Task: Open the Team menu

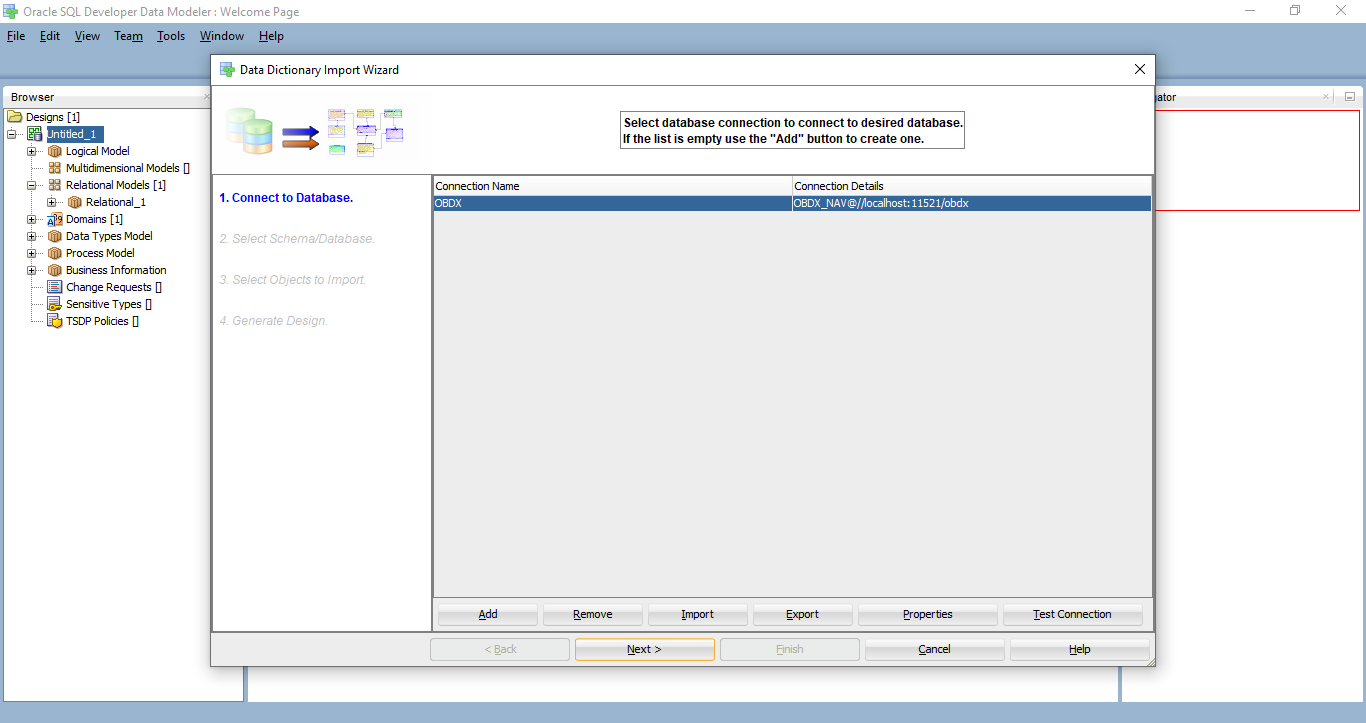Action: (128, 36)
